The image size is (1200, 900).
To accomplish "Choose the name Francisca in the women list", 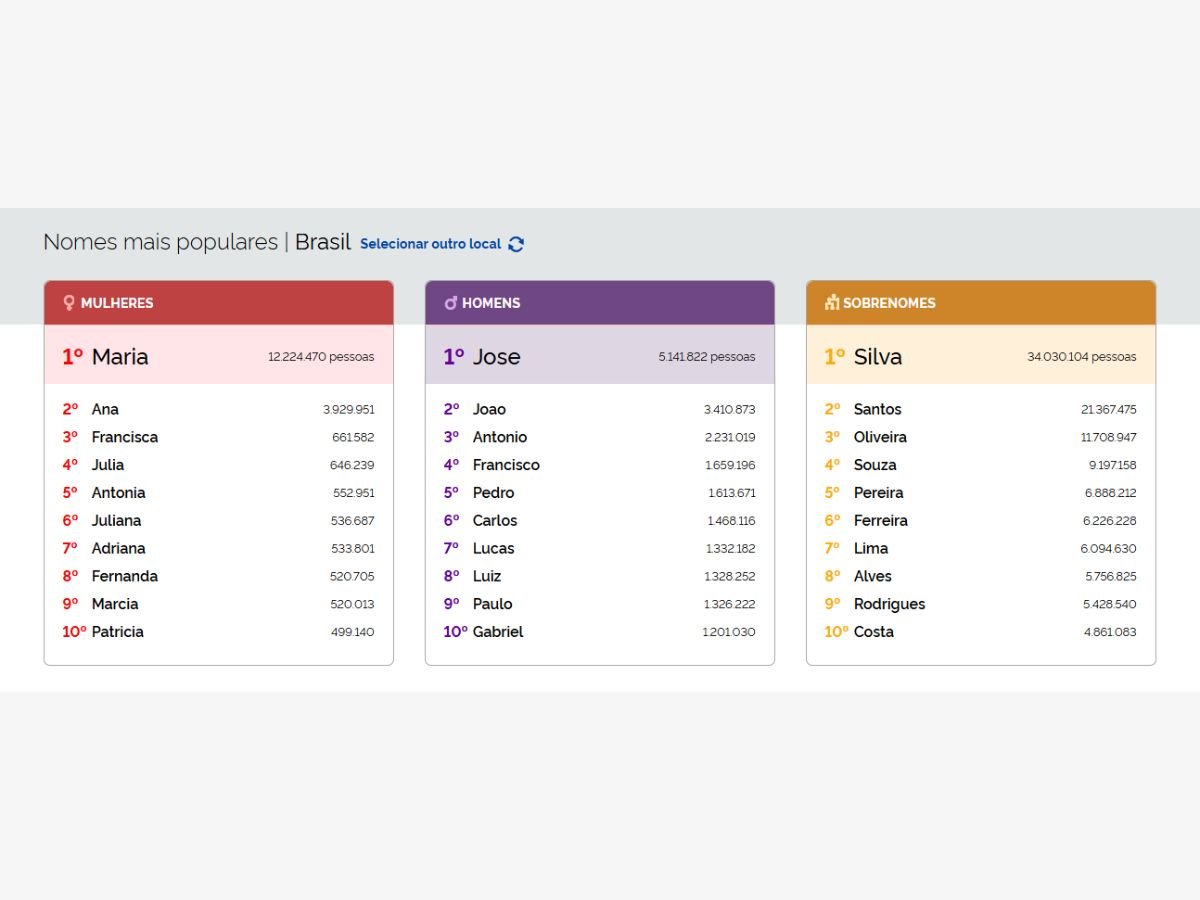I will coord(125,437).
